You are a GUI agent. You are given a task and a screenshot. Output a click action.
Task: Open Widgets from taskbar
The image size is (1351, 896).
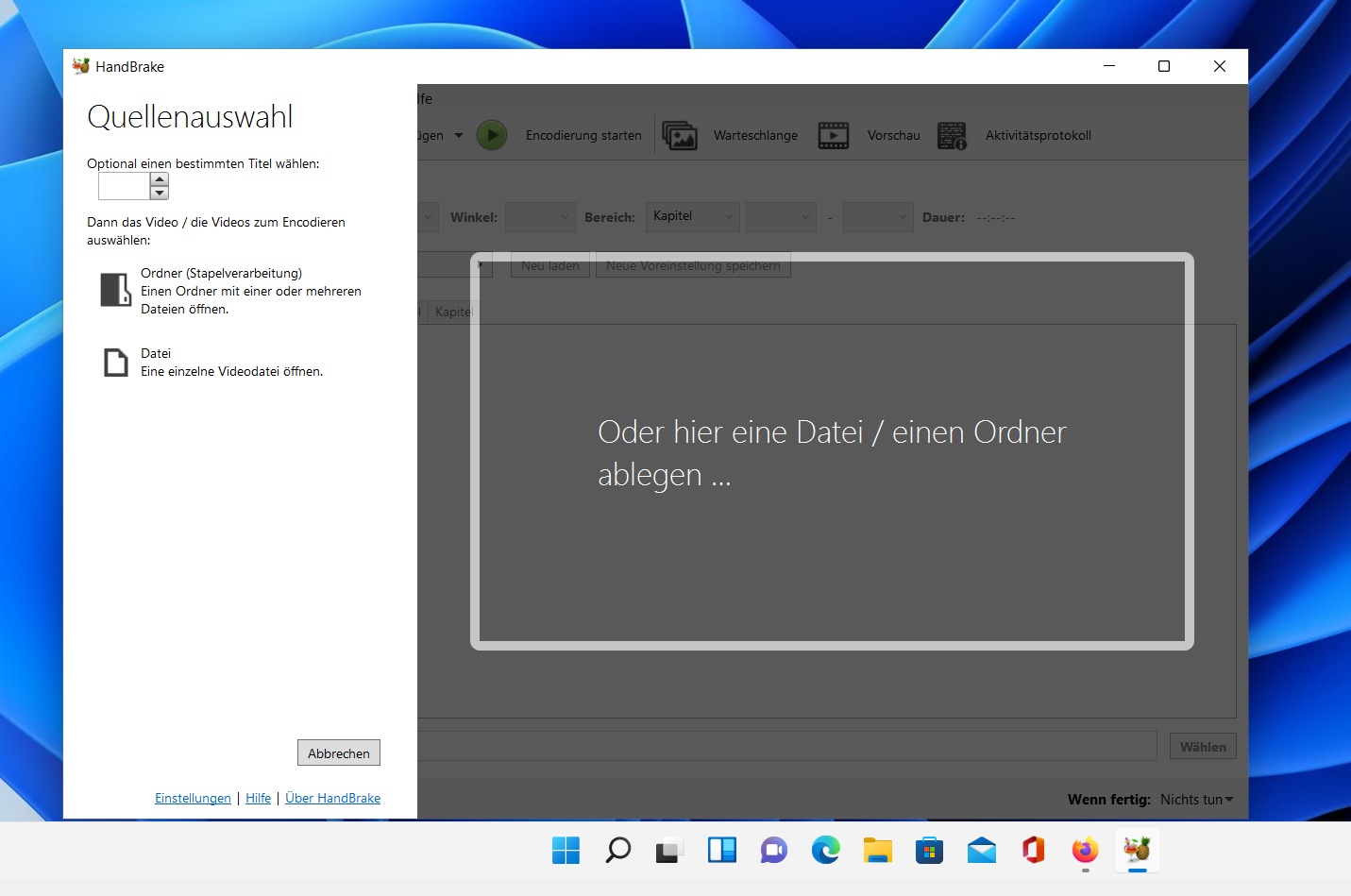tap(722, 851)
